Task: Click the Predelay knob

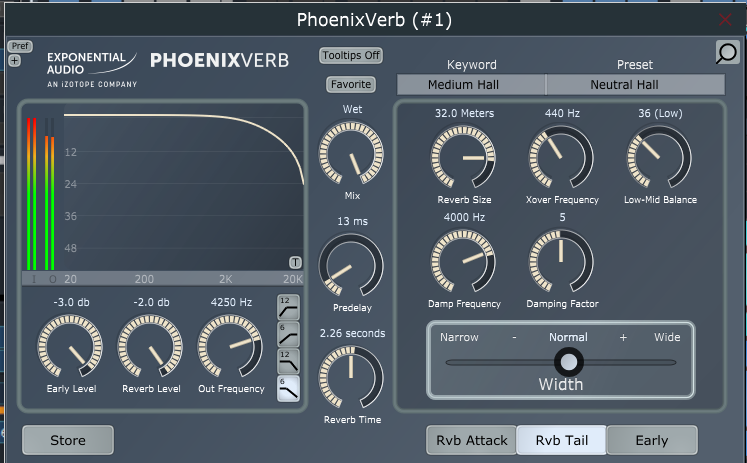Action: [351, 265]
